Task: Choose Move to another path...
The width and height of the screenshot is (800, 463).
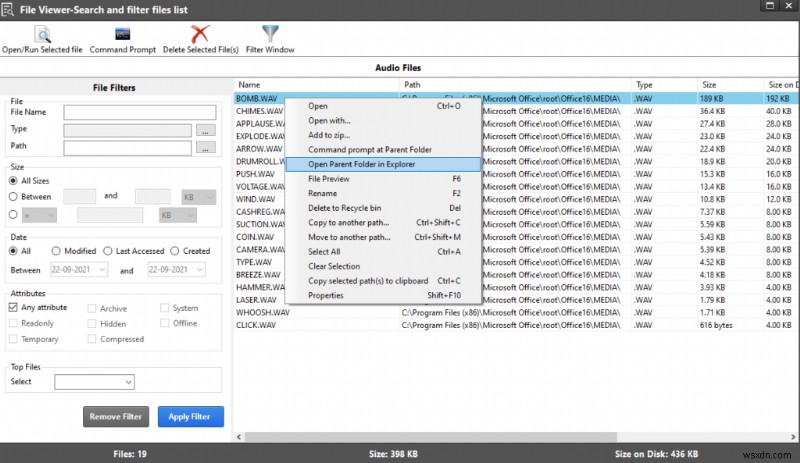Action: (x=384, y=237)
